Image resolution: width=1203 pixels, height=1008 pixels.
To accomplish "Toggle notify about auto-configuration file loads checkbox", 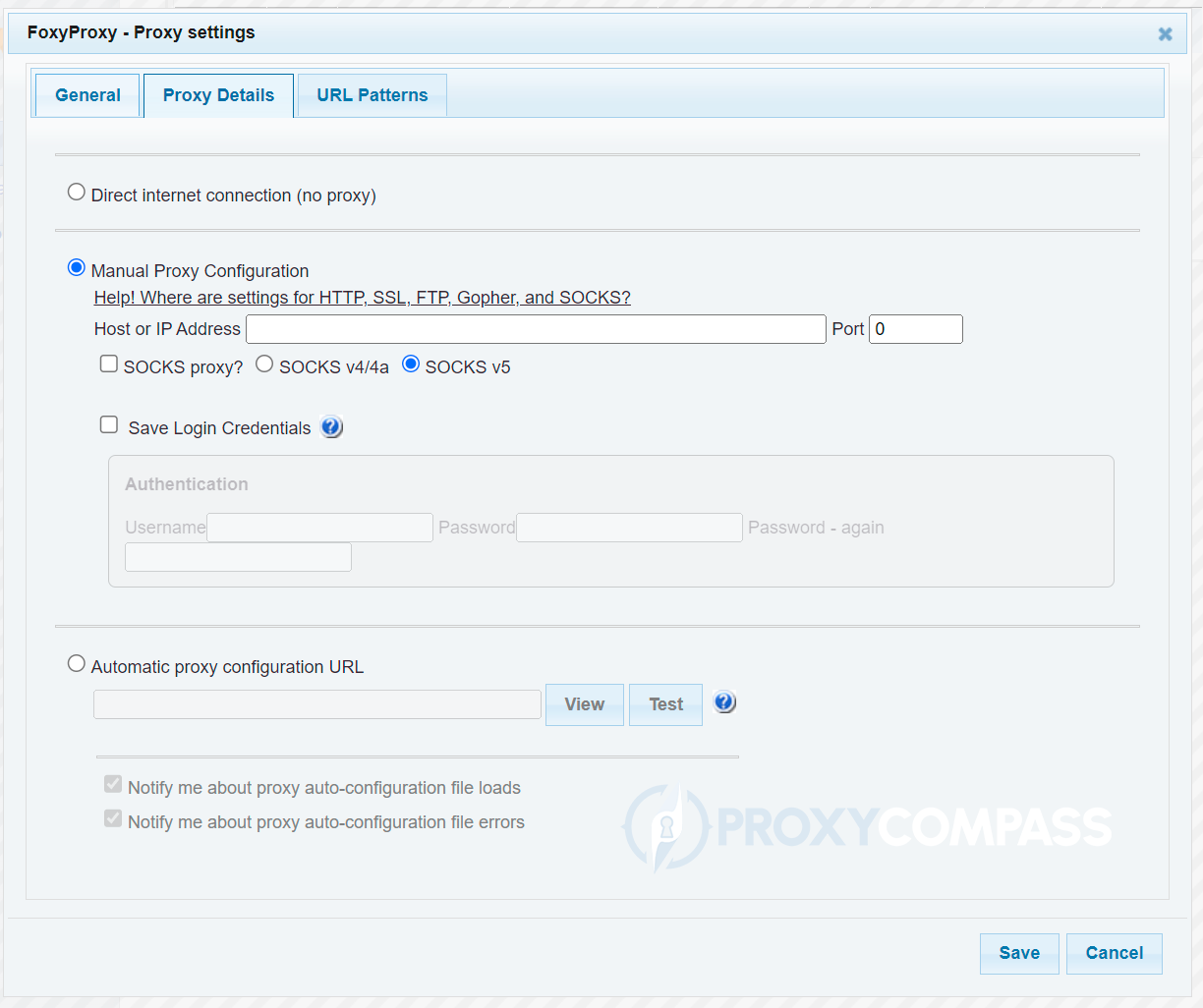I will tap(113, 784).
